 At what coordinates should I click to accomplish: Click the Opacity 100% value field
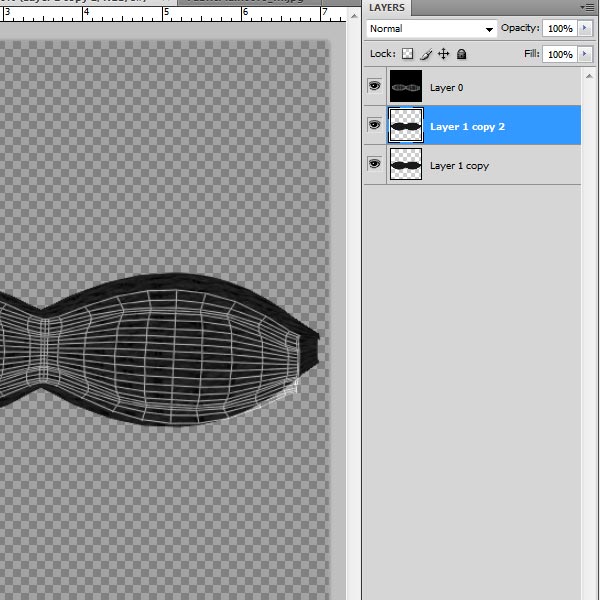[x=560, y=29]
